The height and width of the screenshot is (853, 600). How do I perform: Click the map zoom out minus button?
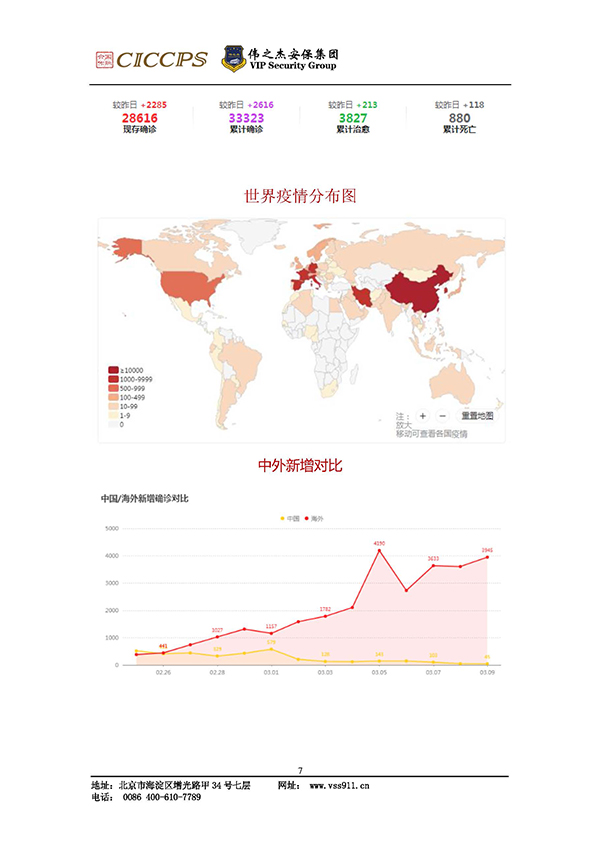pyautogui.click(x=442, y=415)
